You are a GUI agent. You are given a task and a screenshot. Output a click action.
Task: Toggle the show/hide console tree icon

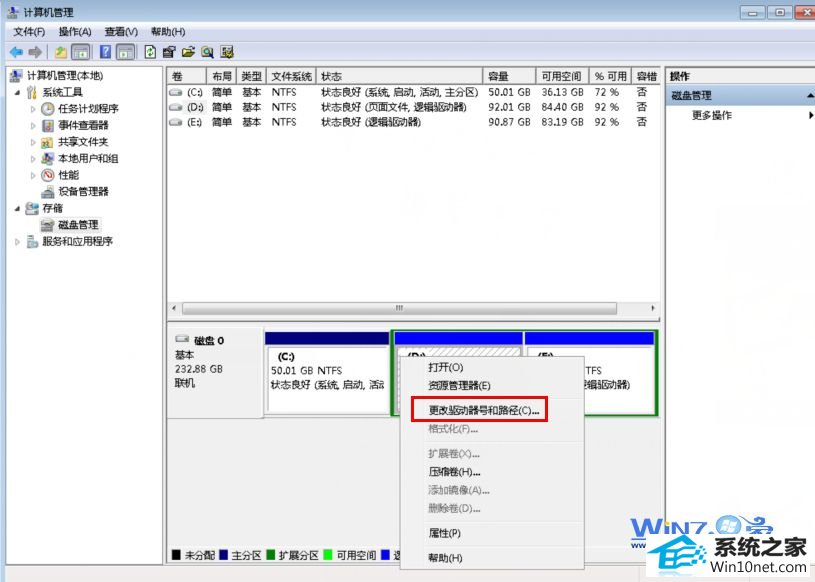coord(81,52)
